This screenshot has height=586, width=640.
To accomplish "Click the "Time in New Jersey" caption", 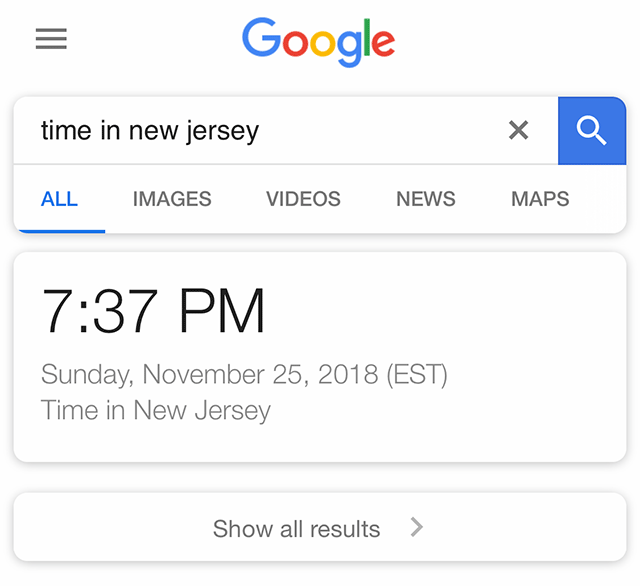I will pos(156,410).
